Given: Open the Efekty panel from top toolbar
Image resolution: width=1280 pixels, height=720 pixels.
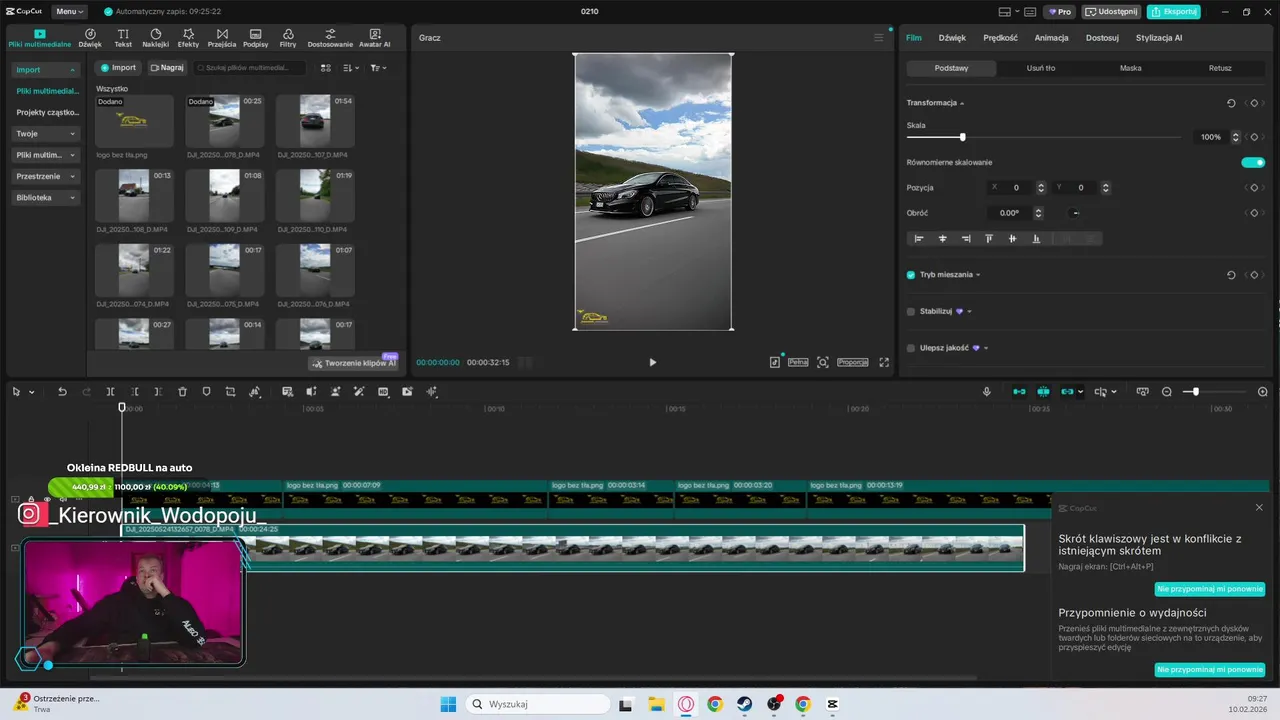Looking at the screenshot, I should click(188, 38).
